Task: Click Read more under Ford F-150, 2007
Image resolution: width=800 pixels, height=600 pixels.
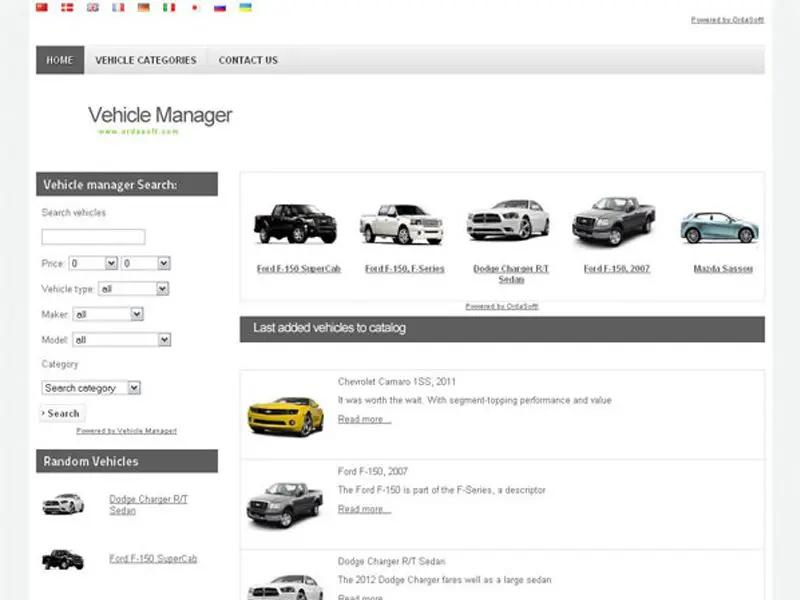Action: click(x=364, y=509)
